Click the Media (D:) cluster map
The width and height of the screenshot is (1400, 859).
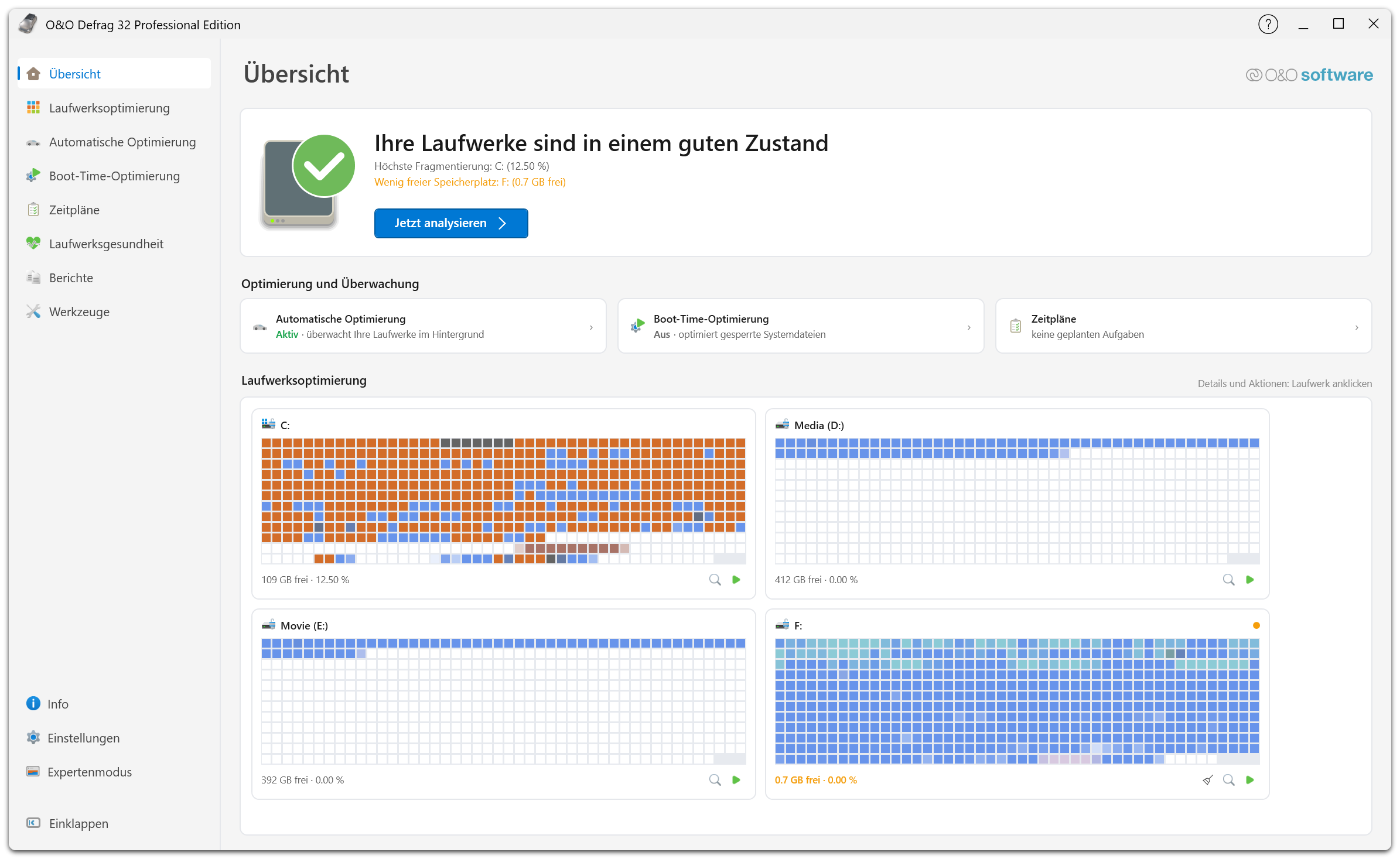[1017, 501]
